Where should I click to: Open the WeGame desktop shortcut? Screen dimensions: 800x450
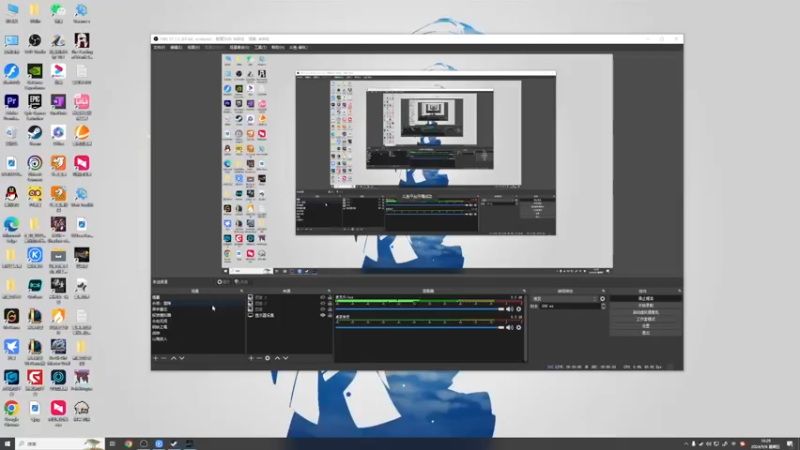[x=11, y=319]
